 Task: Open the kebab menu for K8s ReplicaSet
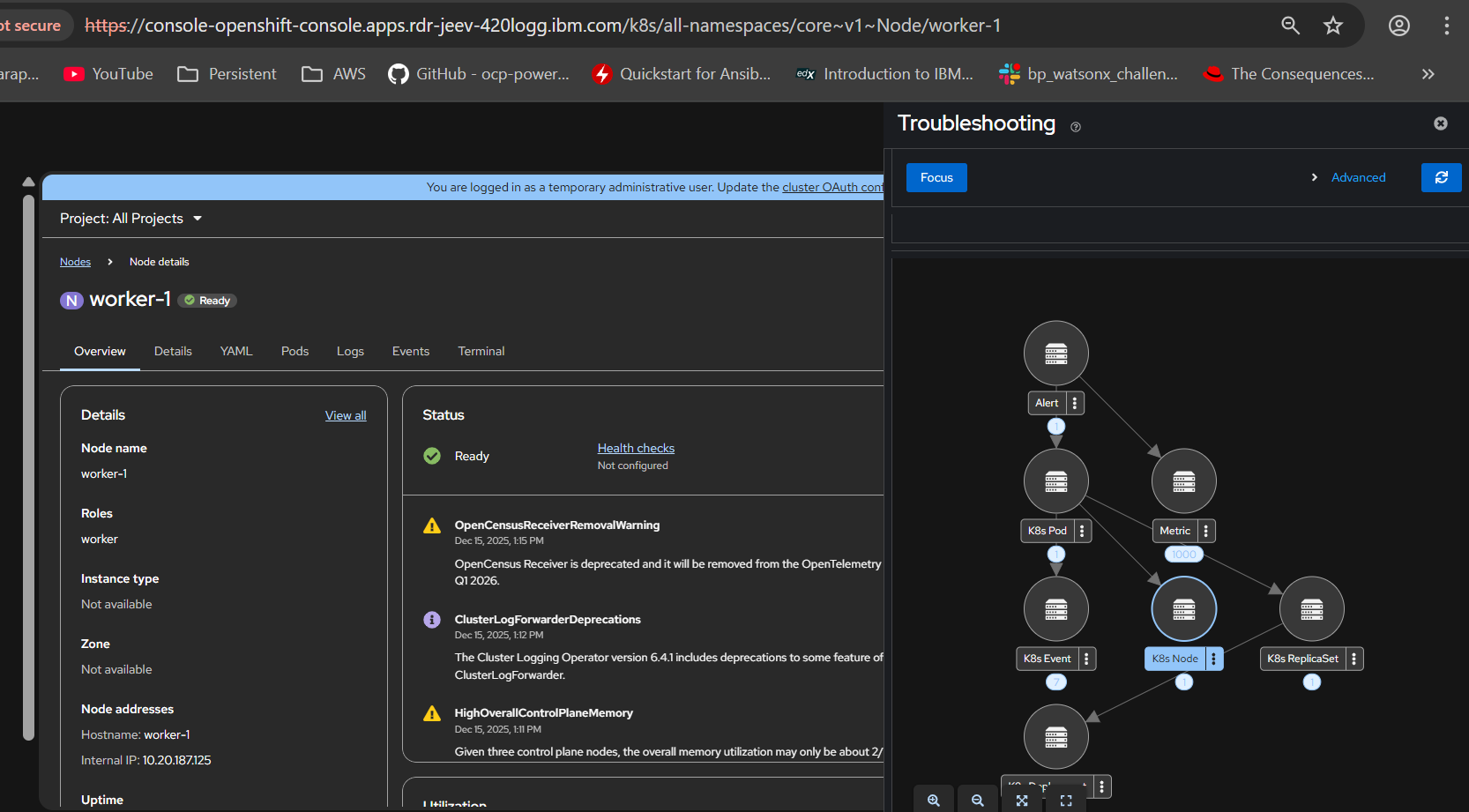pos(1353,659)
